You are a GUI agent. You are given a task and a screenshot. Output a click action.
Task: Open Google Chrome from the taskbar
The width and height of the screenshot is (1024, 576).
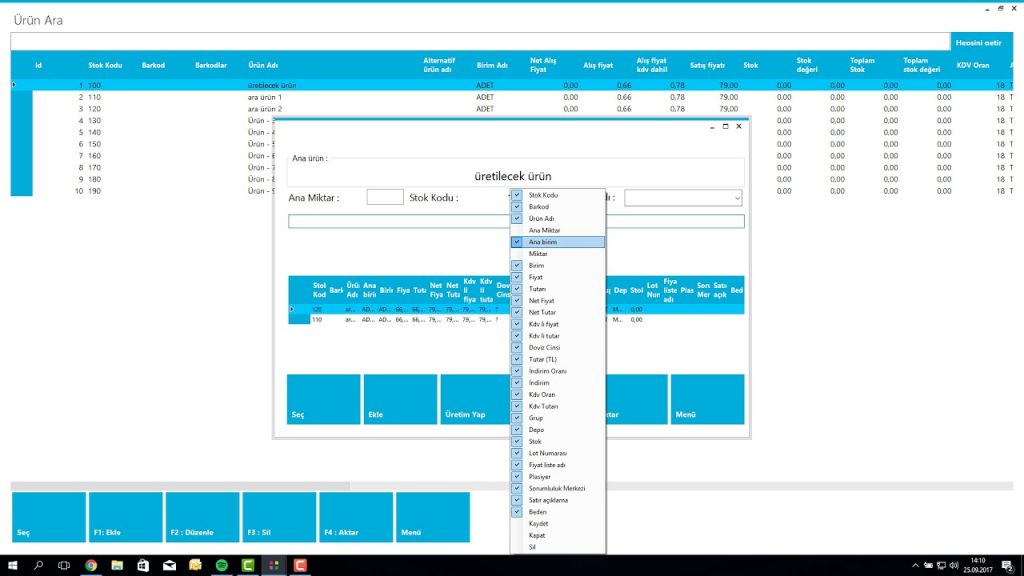click(x=91, y=566)
